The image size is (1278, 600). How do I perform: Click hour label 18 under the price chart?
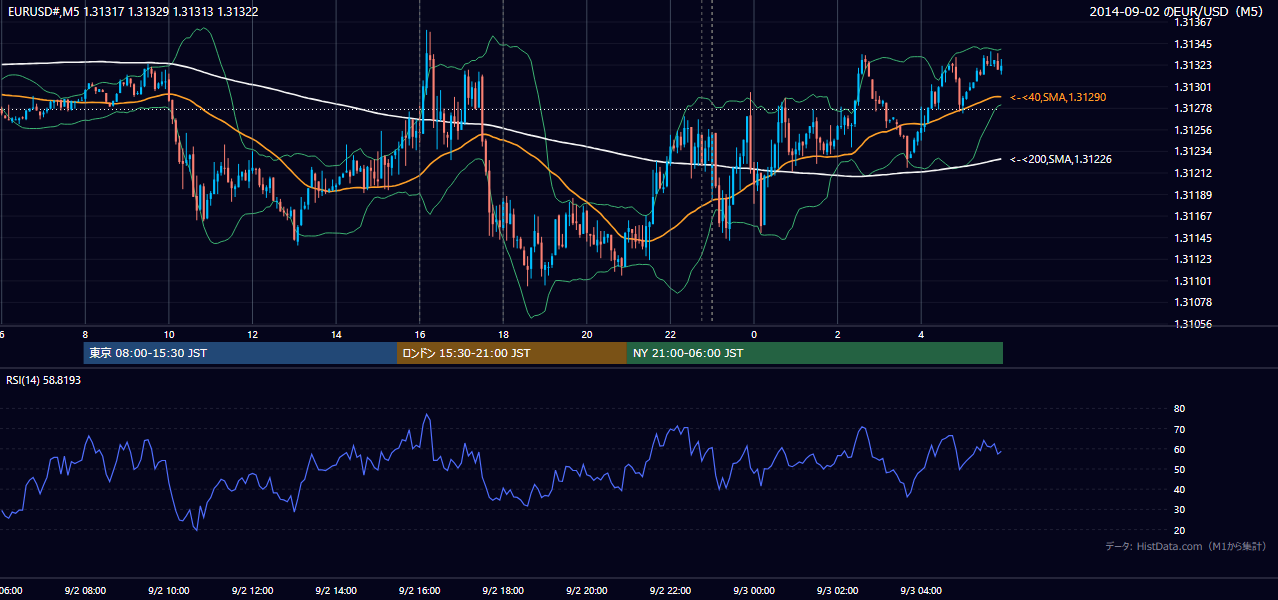click(503, 335)
